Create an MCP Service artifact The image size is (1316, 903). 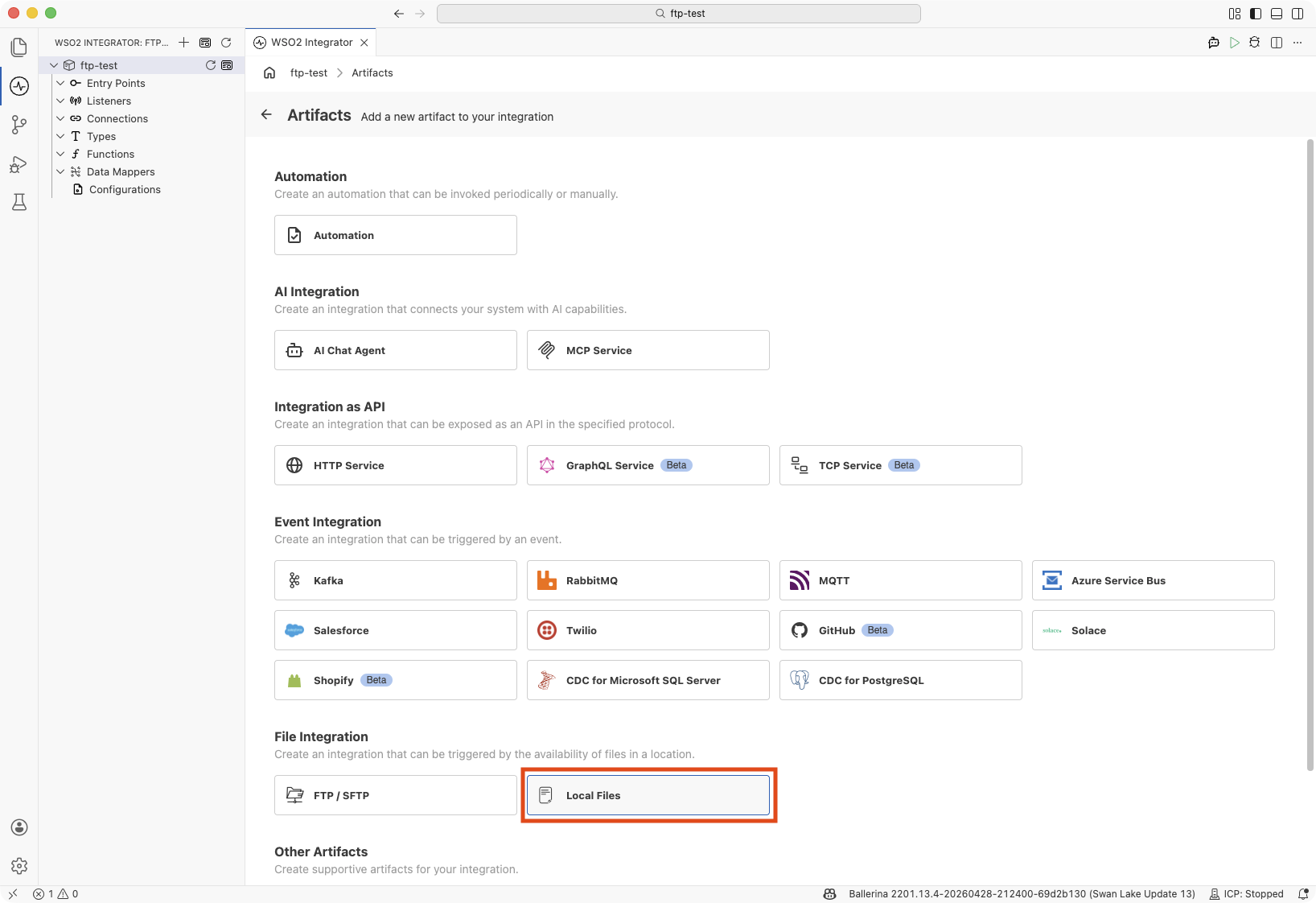[648, 350]
